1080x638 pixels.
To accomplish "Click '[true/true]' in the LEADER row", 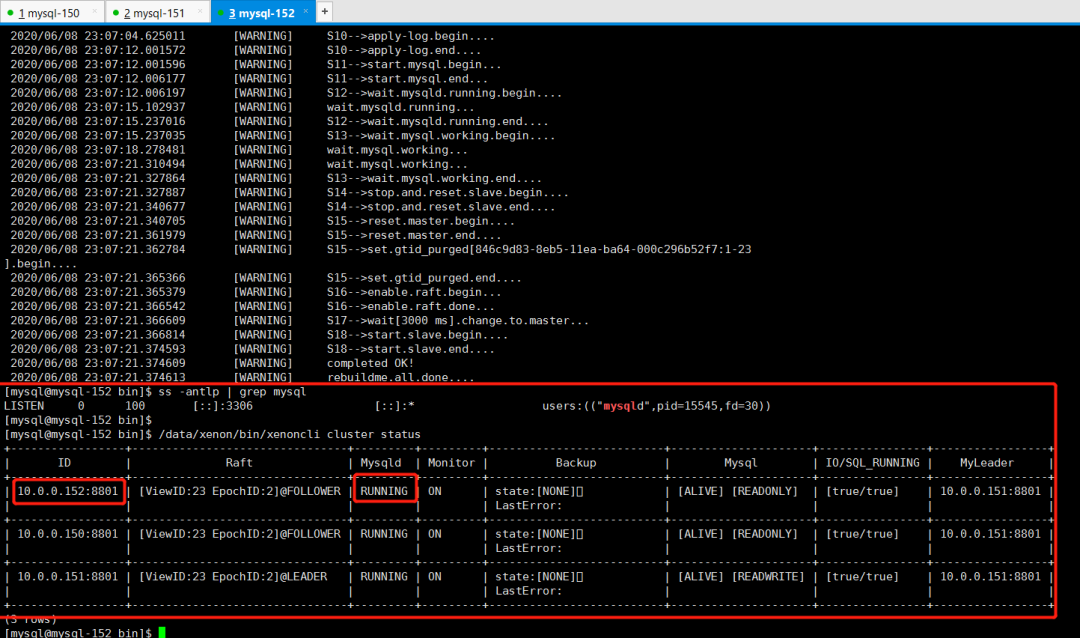I will tap(862, 577).
